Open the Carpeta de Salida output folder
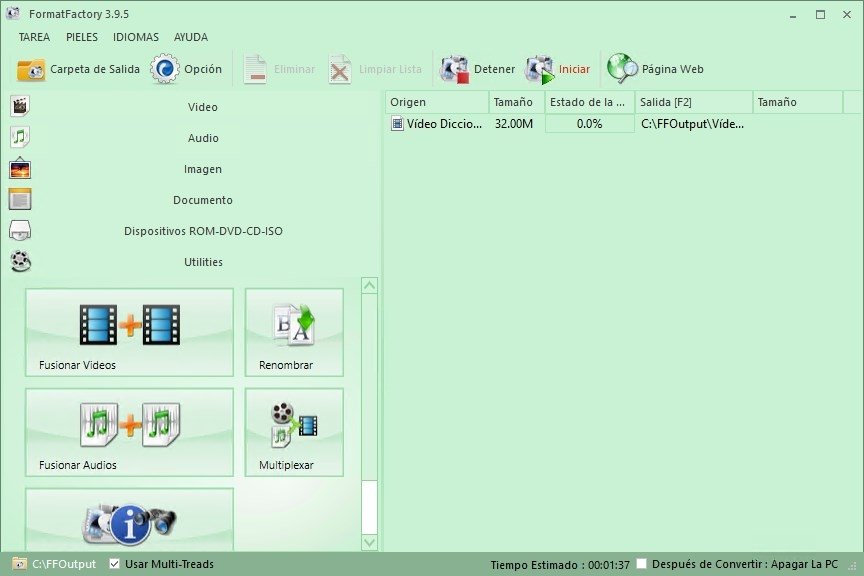 [x=78, y=69]
